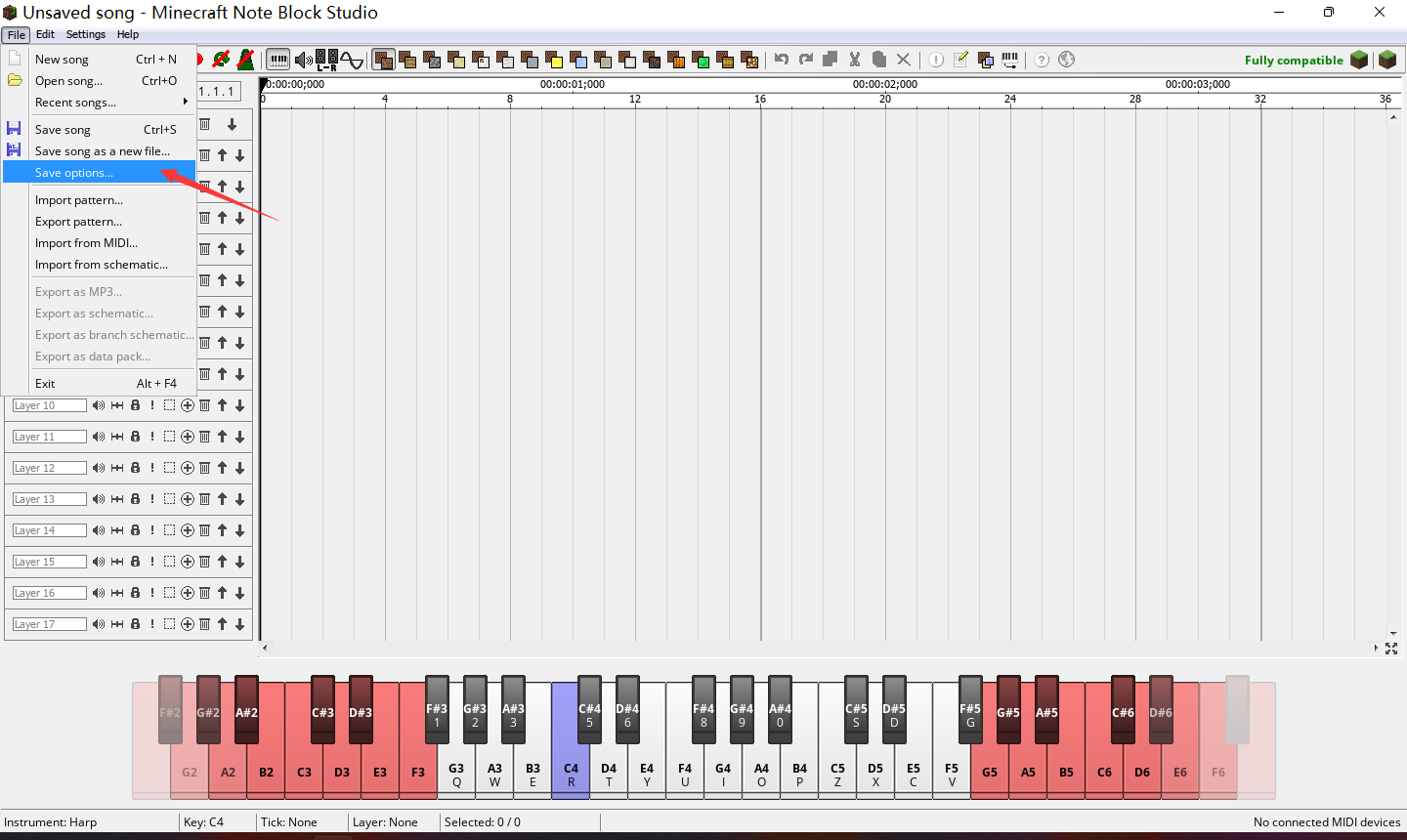Move Layer 10 up with arrow
The height and width of the screenshot is (840, 1407).
pyautogui.click(x=223, y=405)
